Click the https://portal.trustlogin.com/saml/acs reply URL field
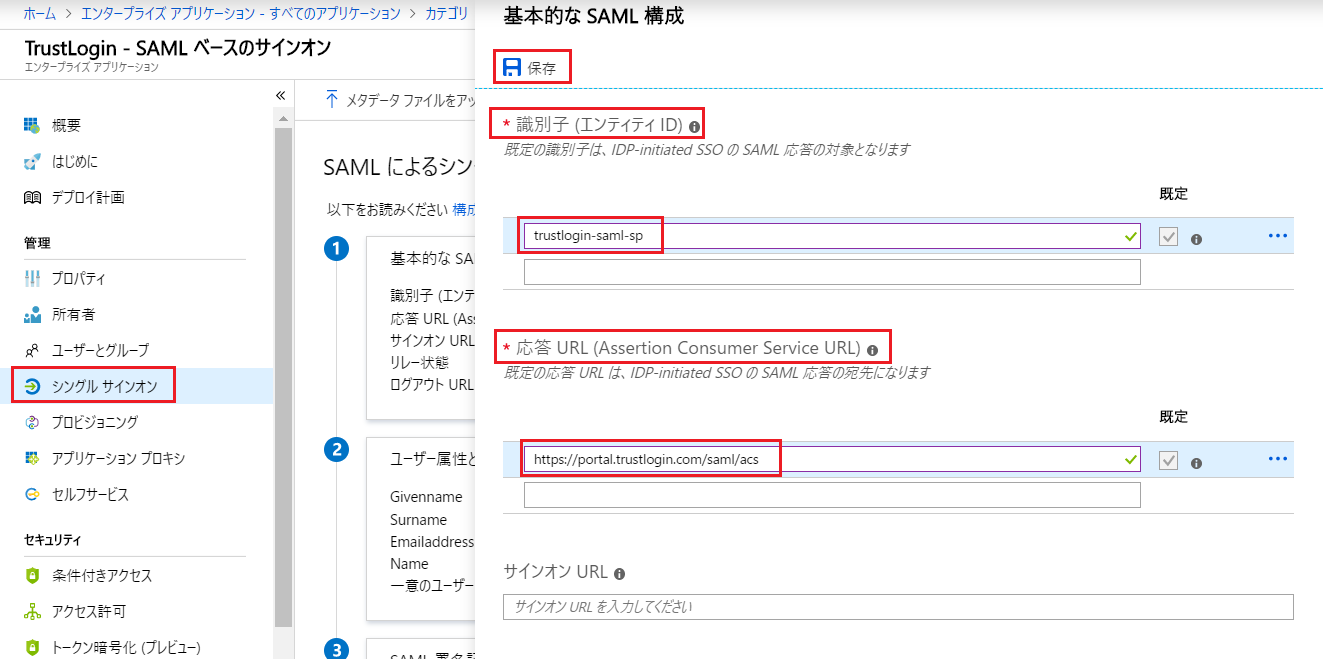The height and width of the screenshot is (659, 1323). tap(832, 459)
